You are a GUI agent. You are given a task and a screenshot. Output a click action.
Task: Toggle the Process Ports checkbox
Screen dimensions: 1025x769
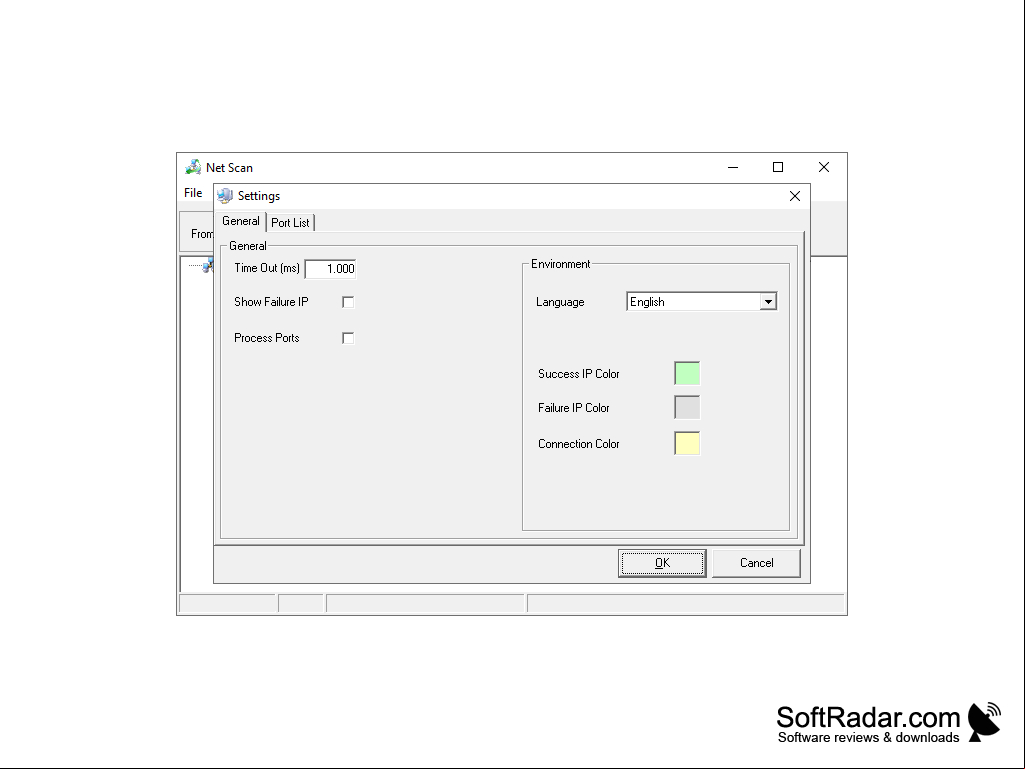tap(348, 338)
